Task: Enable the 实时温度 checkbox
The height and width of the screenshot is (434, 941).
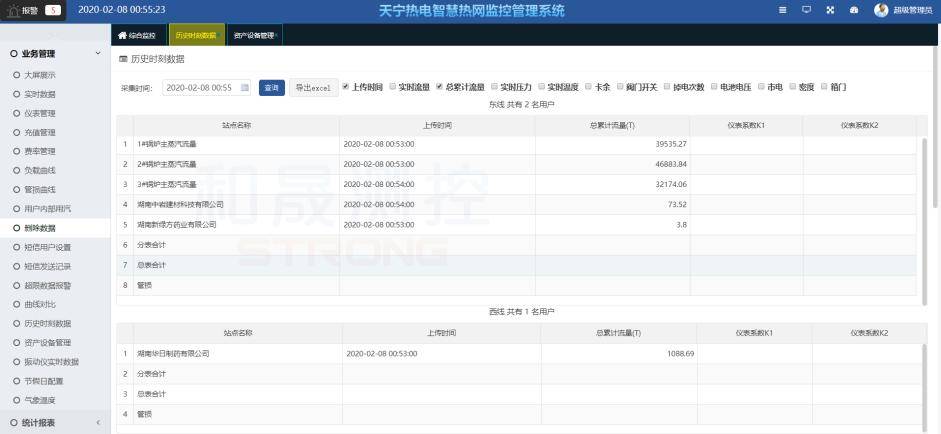Action: tap(541, 86)
